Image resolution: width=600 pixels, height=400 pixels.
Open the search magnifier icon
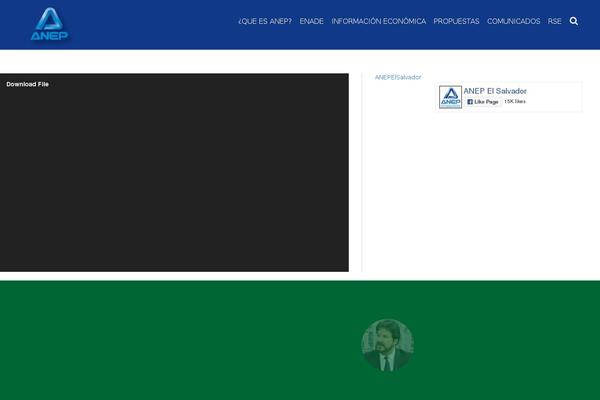point(574,21)
